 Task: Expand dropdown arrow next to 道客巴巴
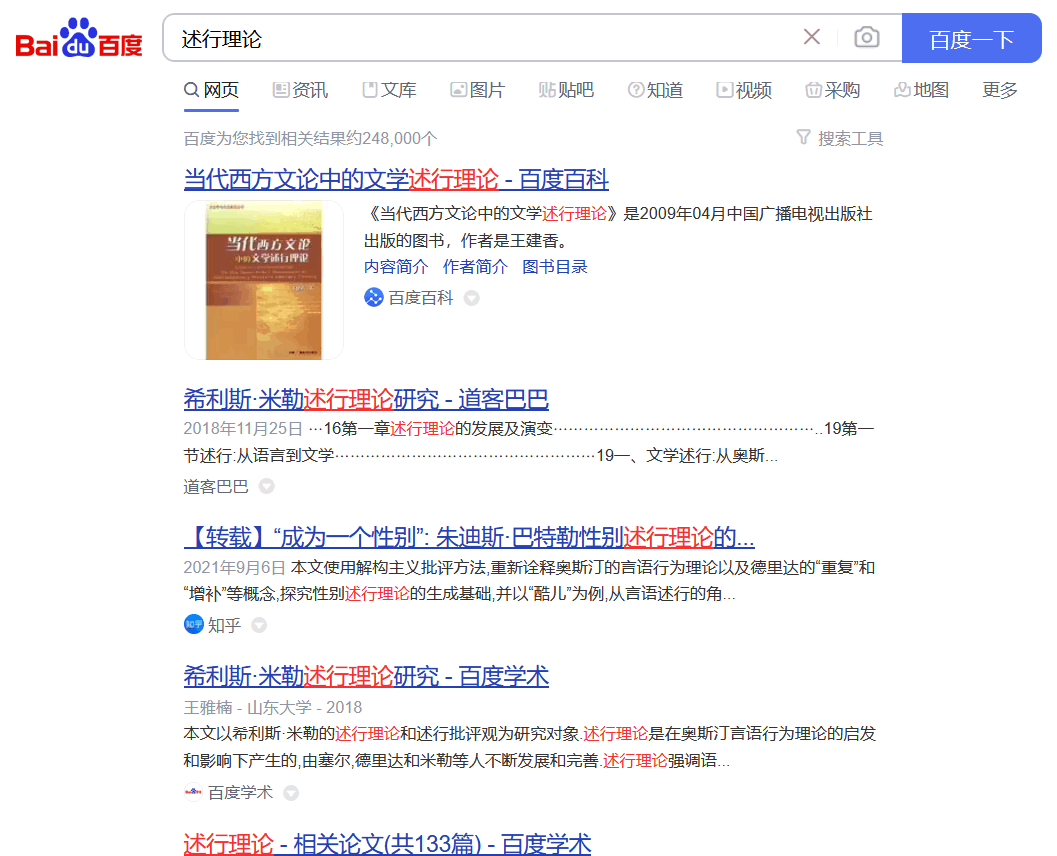266,486
